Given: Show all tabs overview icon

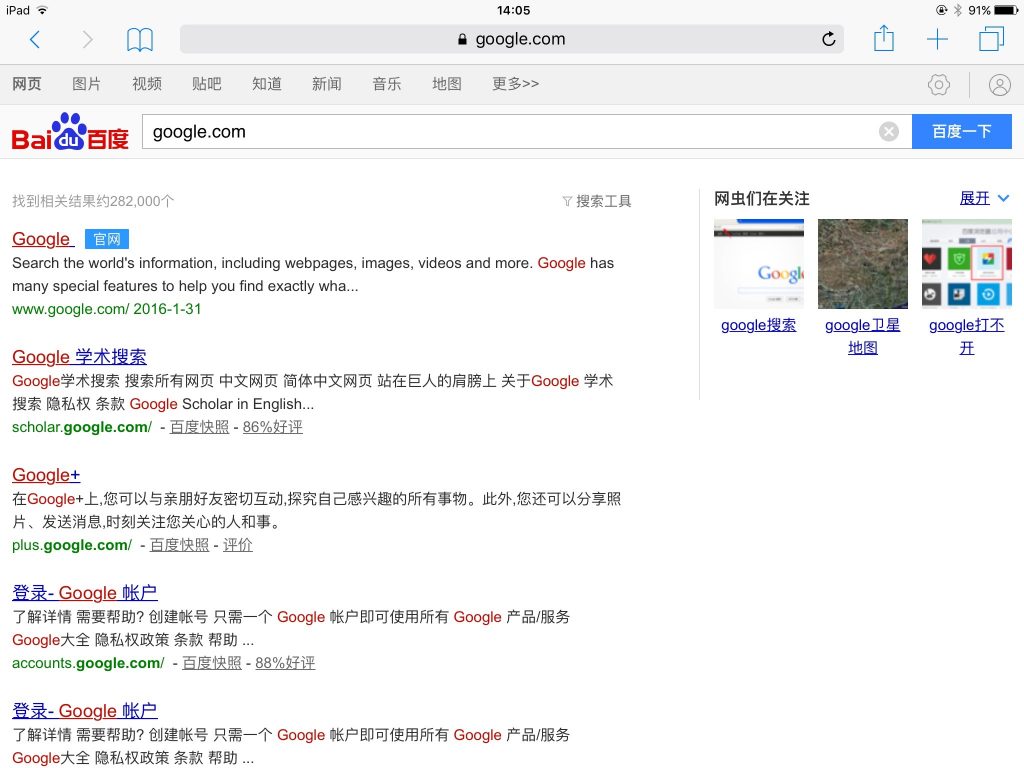Looking at the screenshot, I should tap(991, 39).
